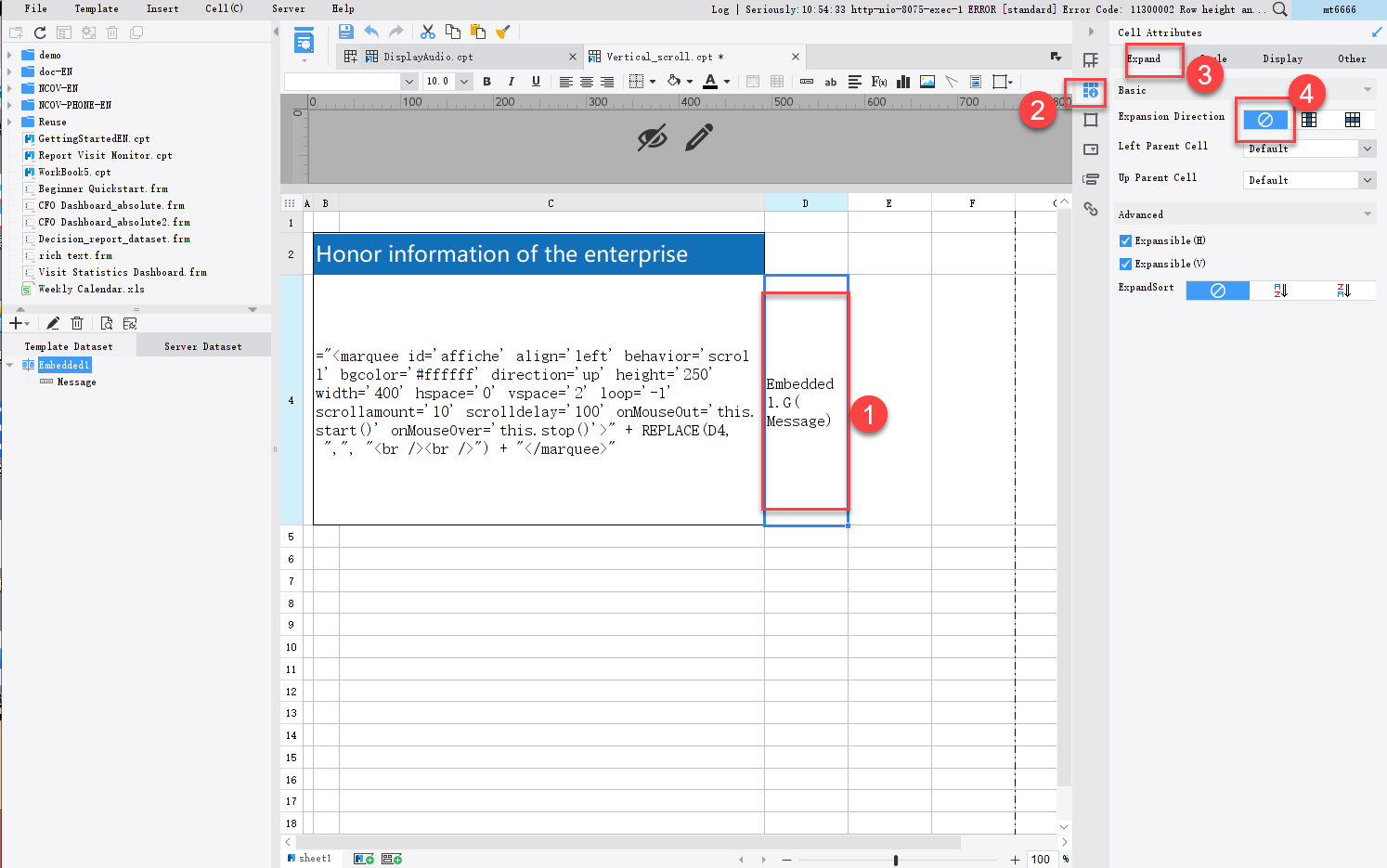This screenshot has width=1387, height=868.
Task: Insert a chart from the toolbar
Action: click(x=901, y=82)
